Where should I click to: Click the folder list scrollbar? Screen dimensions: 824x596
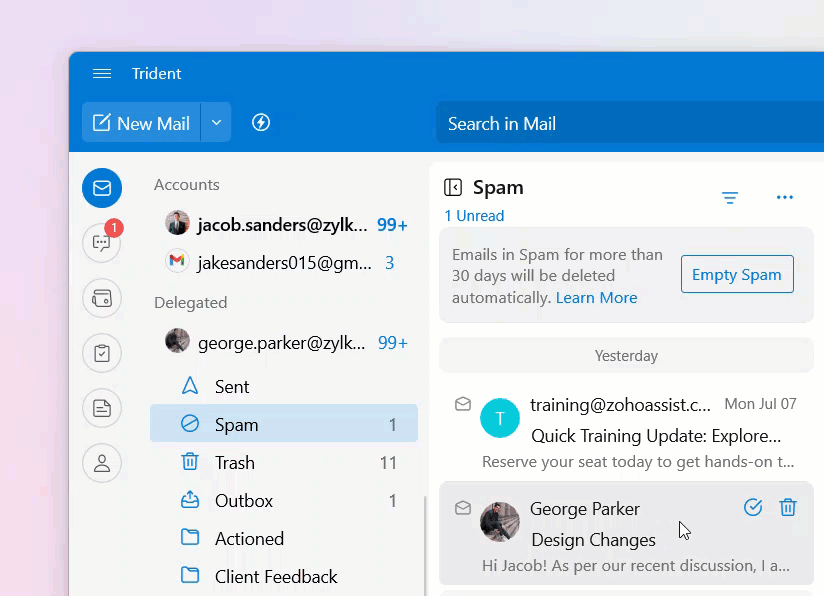[x=425, y=546]
